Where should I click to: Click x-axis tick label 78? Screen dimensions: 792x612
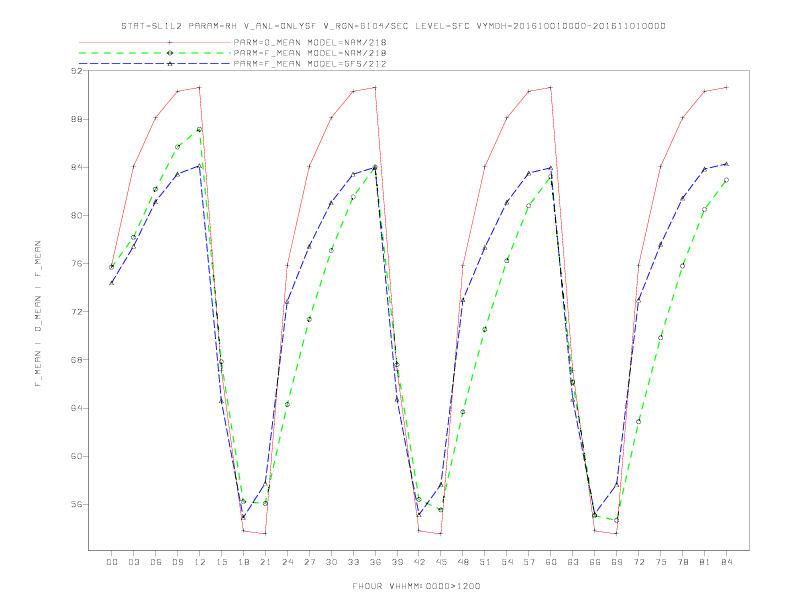[682, 562]
